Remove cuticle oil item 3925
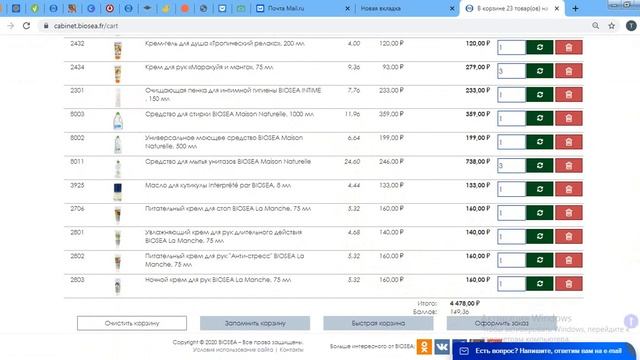 [569, 189]
